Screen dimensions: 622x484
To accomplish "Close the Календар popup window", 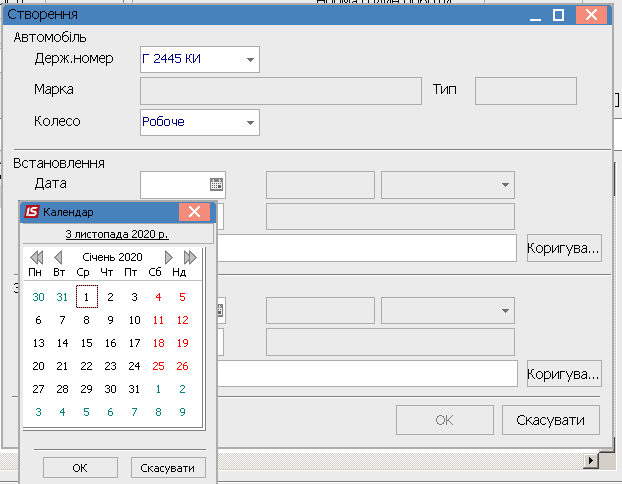I will (194, 212).
